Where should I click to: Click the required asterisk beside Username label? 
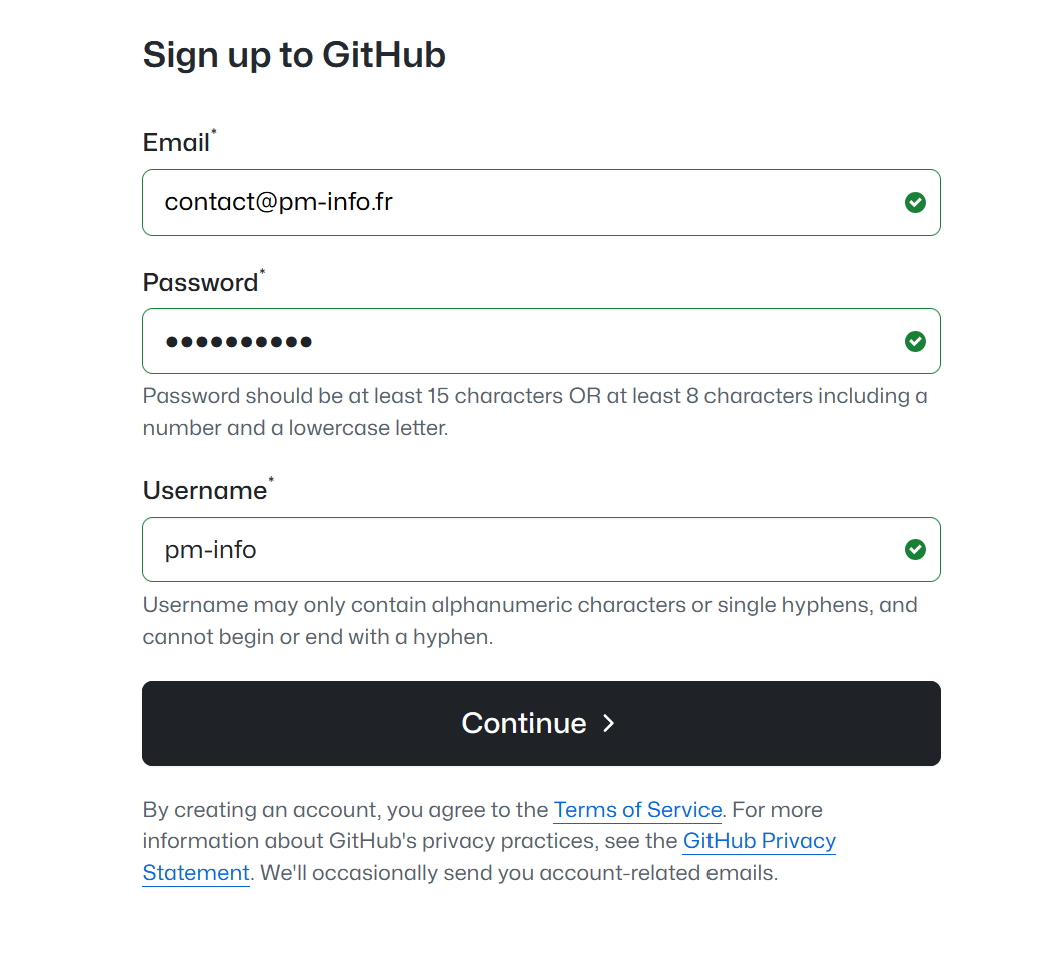point(271,479)
